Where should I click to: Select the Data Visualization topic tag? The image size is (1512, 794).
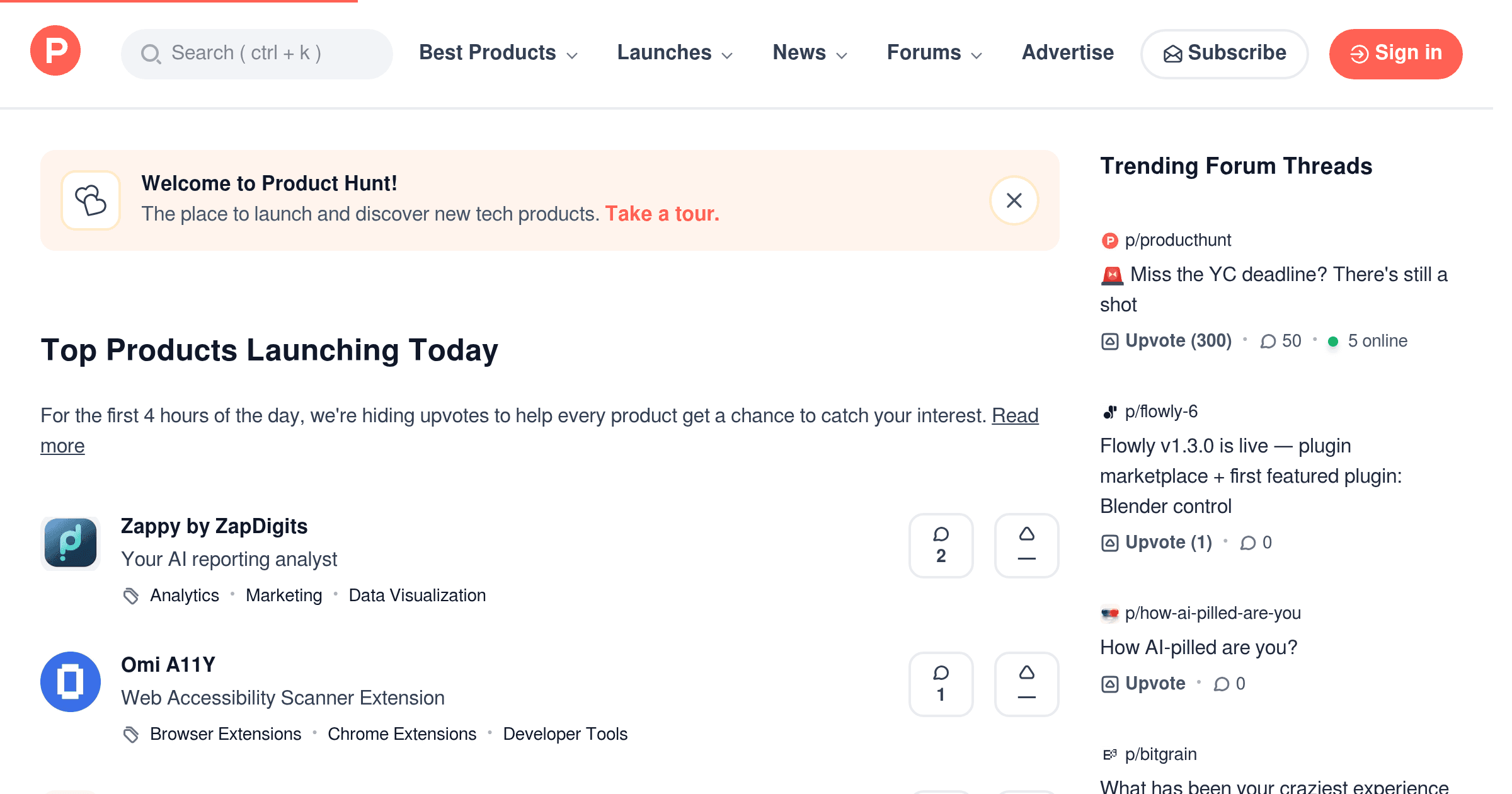click(x=417, y=595)
